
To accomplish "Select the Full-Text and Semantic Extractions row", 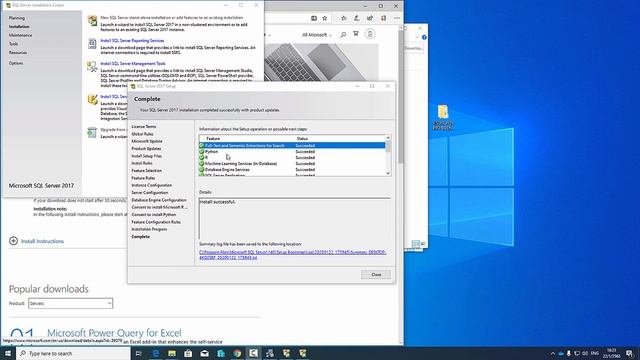I will 292,145.
